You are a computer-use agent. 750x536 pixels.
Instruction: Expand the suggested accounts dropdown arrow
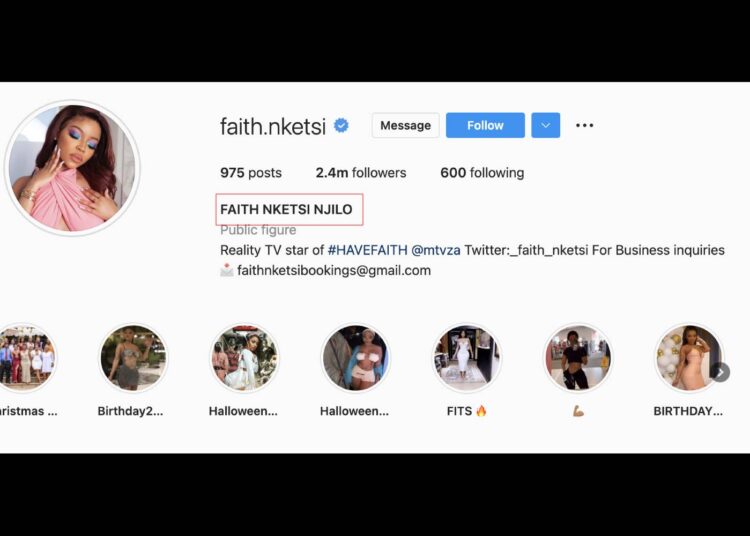click(546, 125)
